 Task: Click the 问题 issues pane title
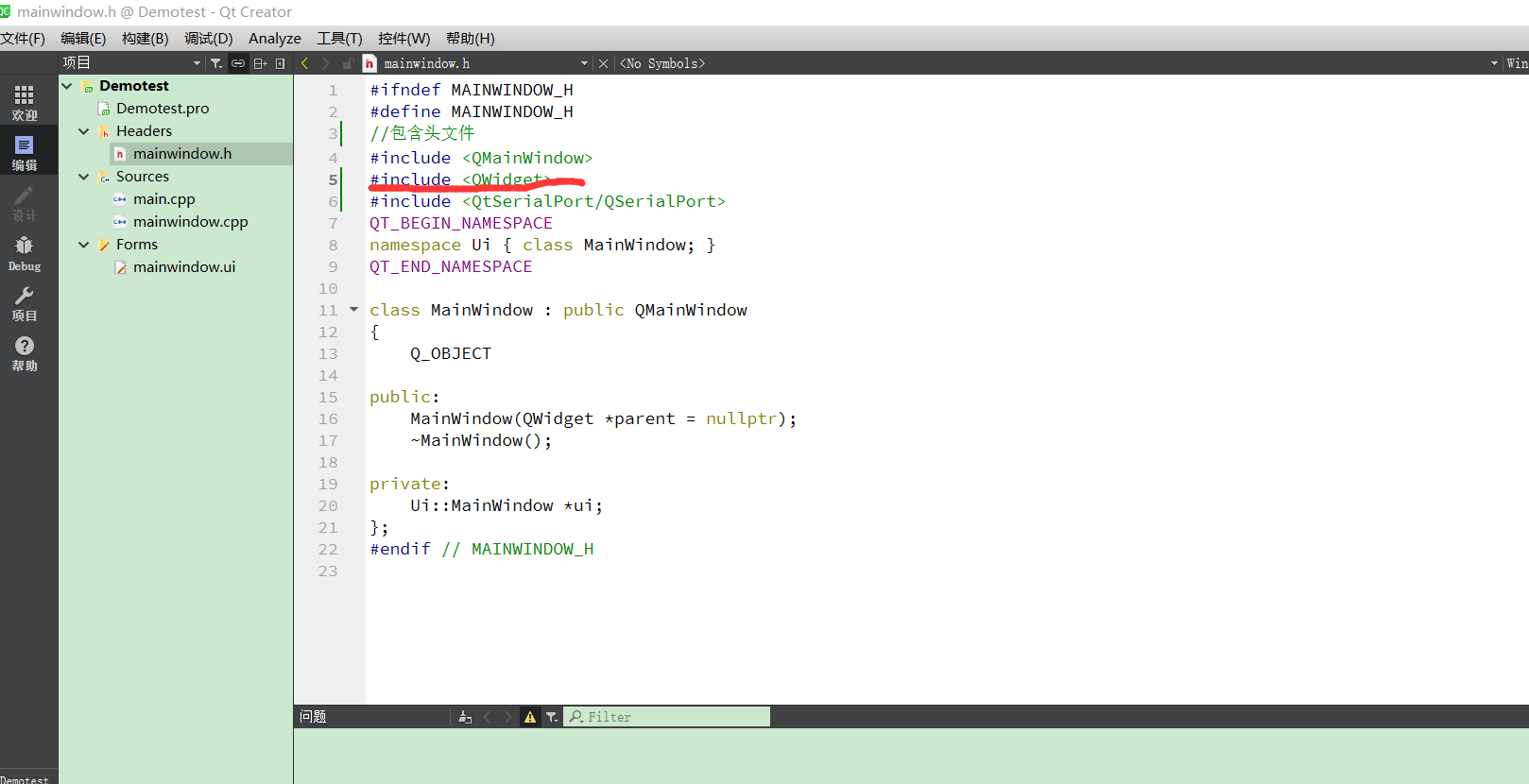(x=313, y=717)
